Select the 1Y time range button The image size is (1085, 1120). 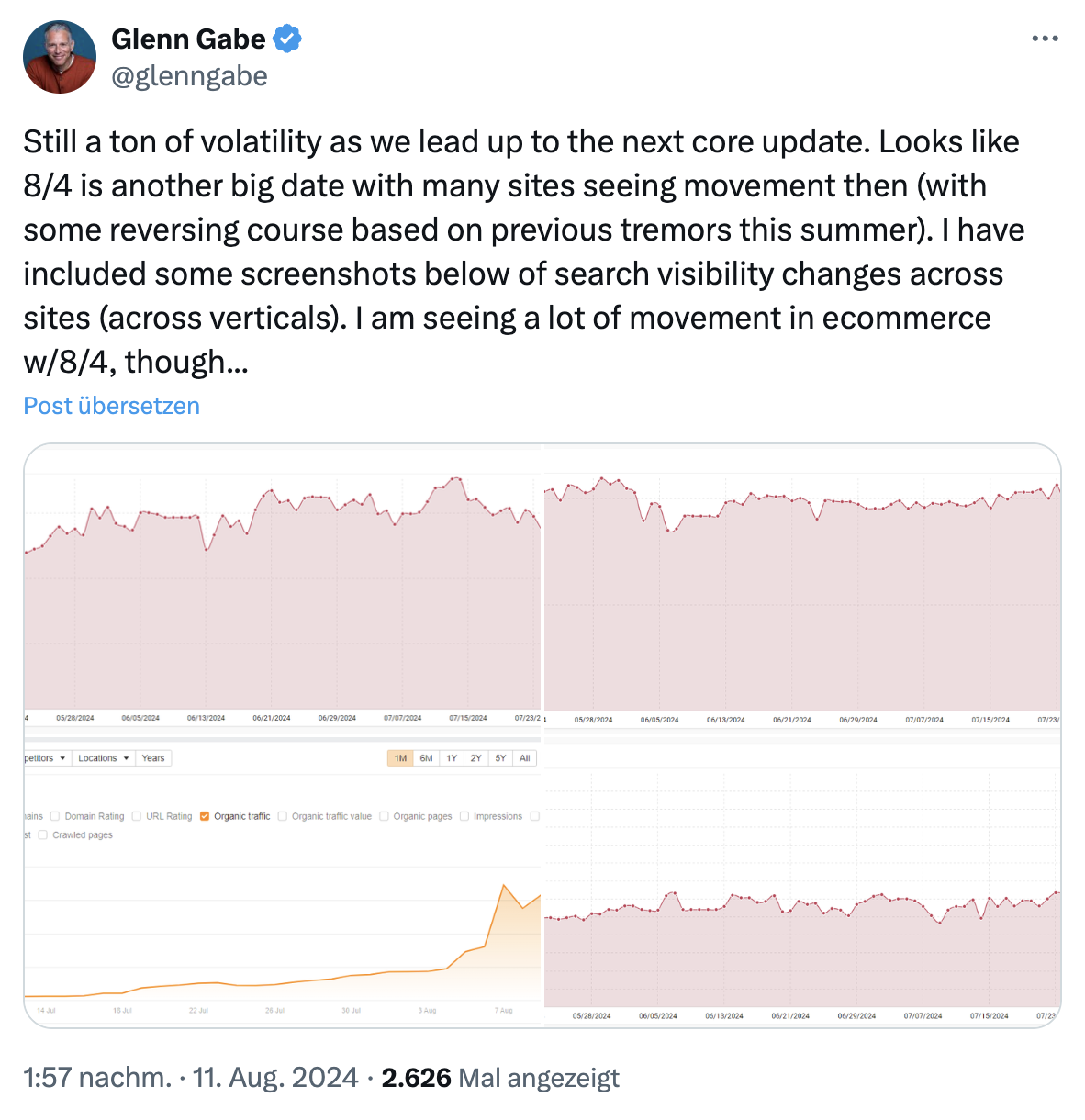(451, 758)
